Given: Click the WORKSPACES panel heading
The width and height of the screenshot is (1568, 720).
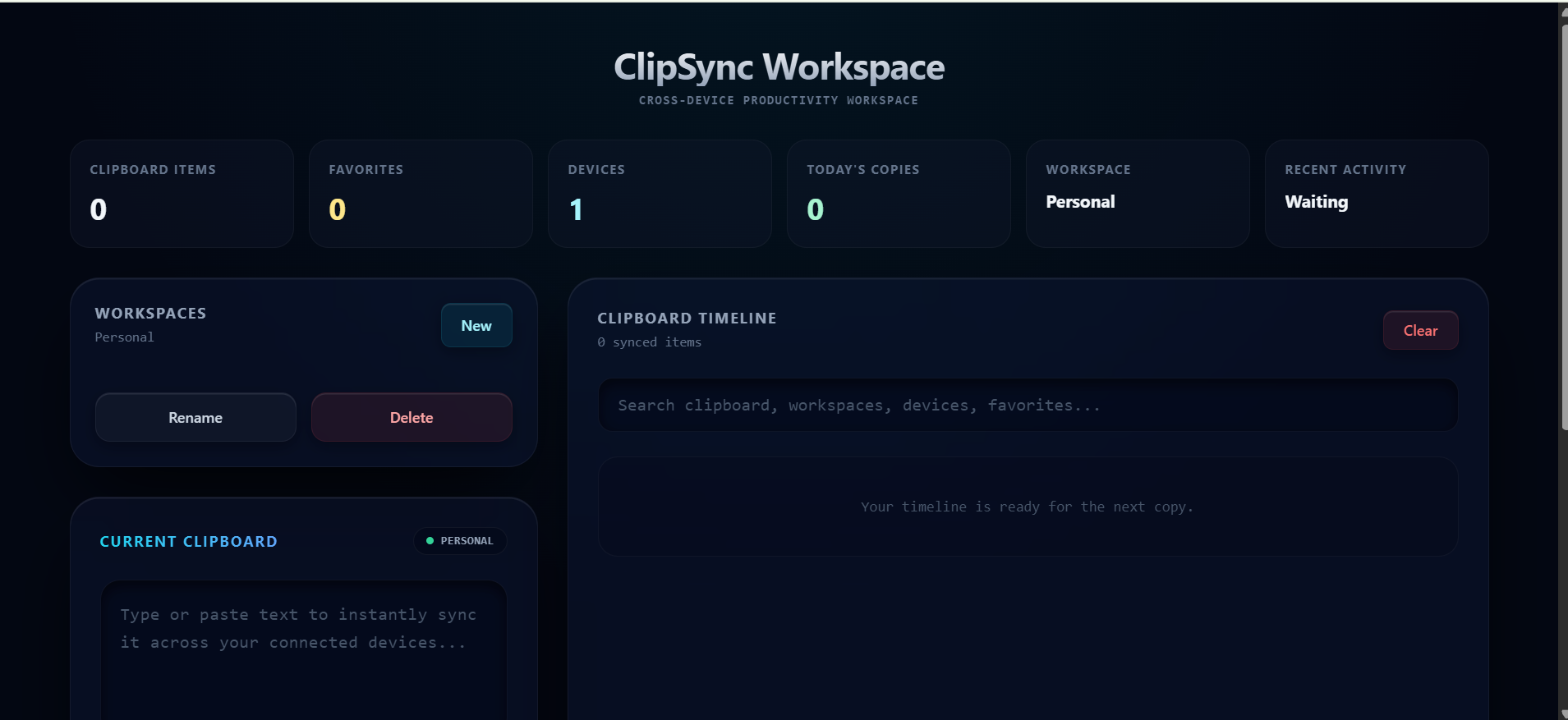Looking at the screenshot, I should [150, 314].
